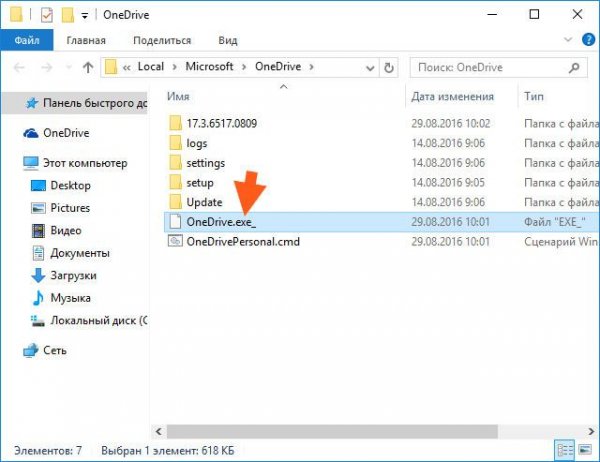
Task: Click the logs folder icon
Action: (175, 143)
